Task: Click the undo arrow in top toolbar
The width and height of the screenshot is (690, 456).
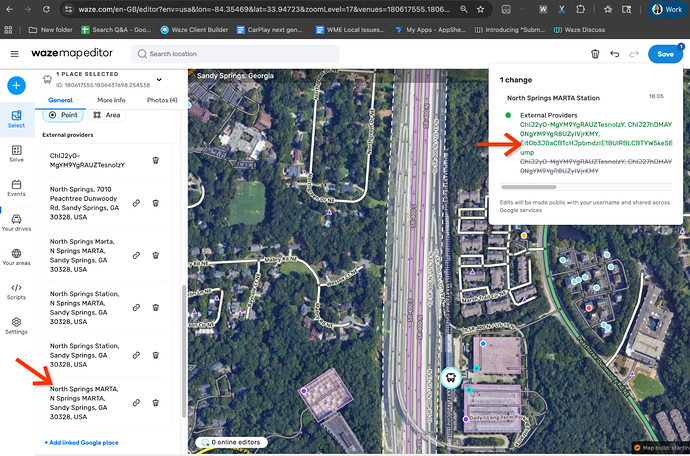Action: pyautogui.click(x=615, y=54)
